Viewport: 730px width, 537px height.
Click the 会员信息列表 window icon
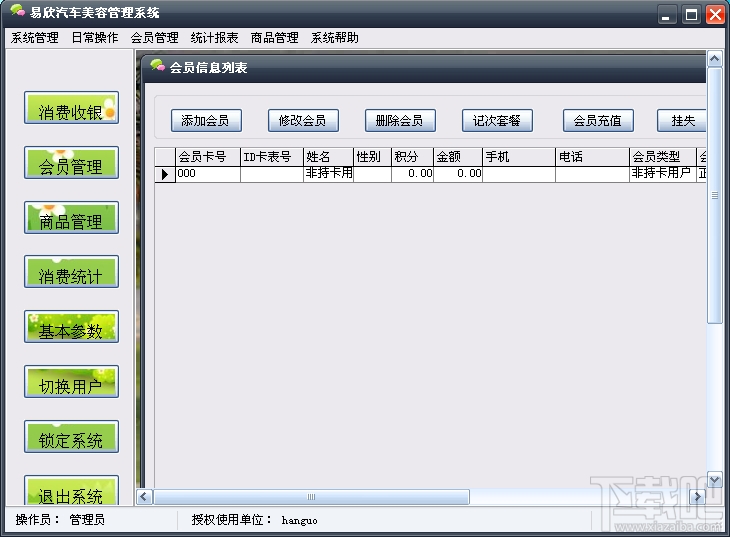click(x=157, y=66)
